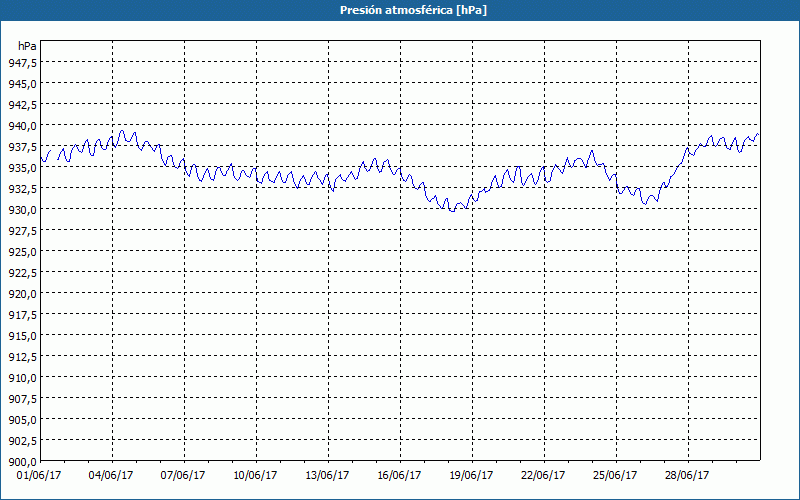Select the 932,5 y-axis label
Viewport: 800px width, 500px height.
22,188
